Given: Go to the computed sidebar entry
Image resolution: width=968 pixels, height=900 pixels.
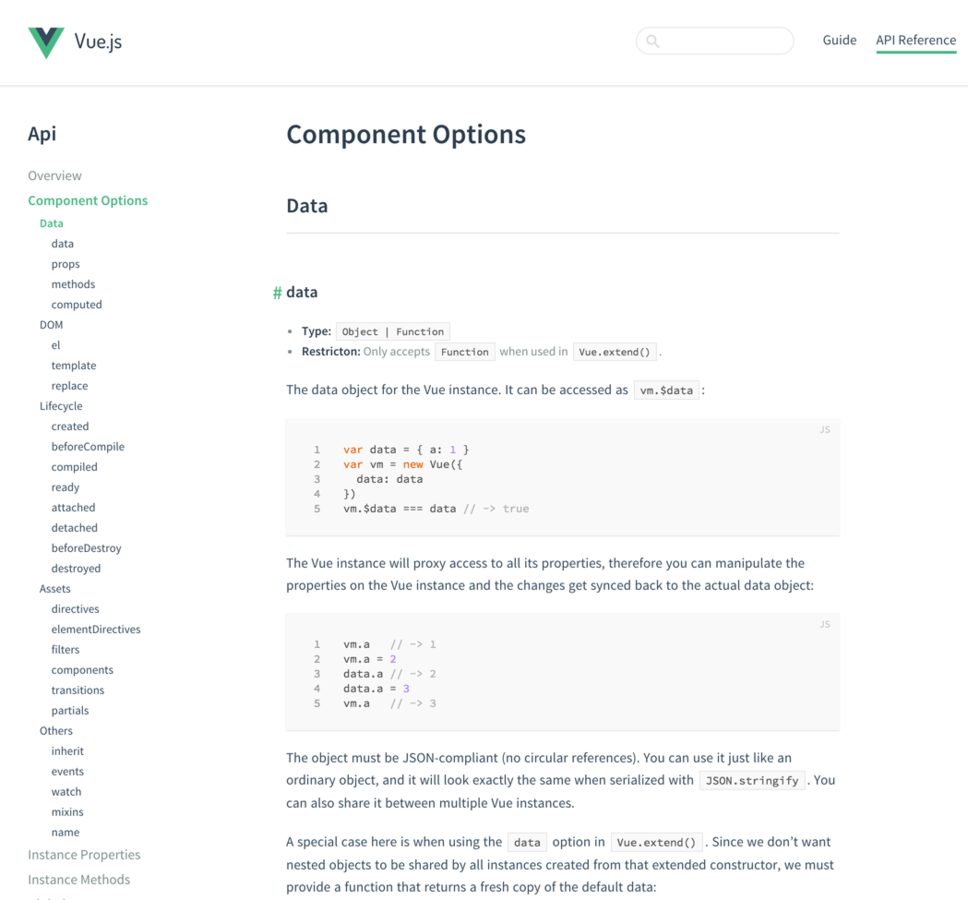Looking at the screenshot, I should 77,305.
